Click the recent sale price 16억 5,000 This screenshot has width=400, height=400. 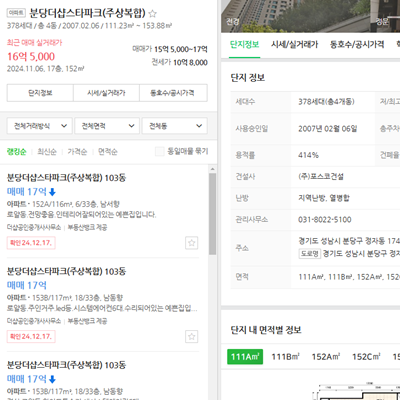click(x=31, y=57)
